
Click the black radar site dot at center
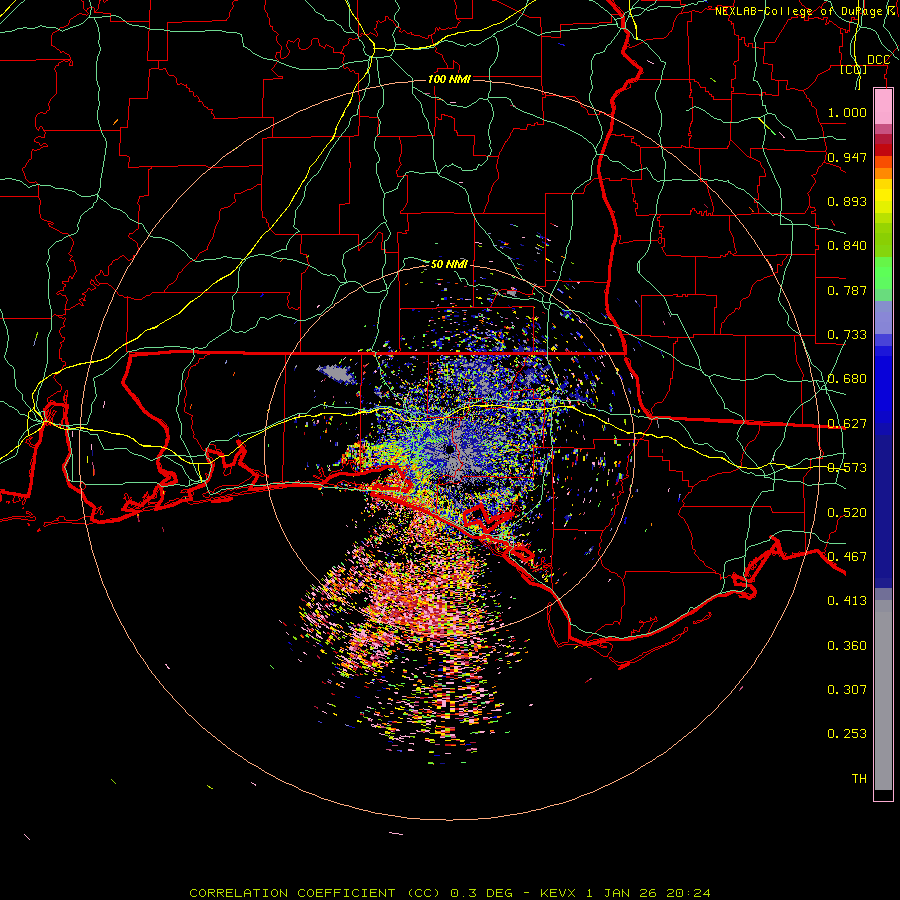pyautogui.click(x=449, y=449)
